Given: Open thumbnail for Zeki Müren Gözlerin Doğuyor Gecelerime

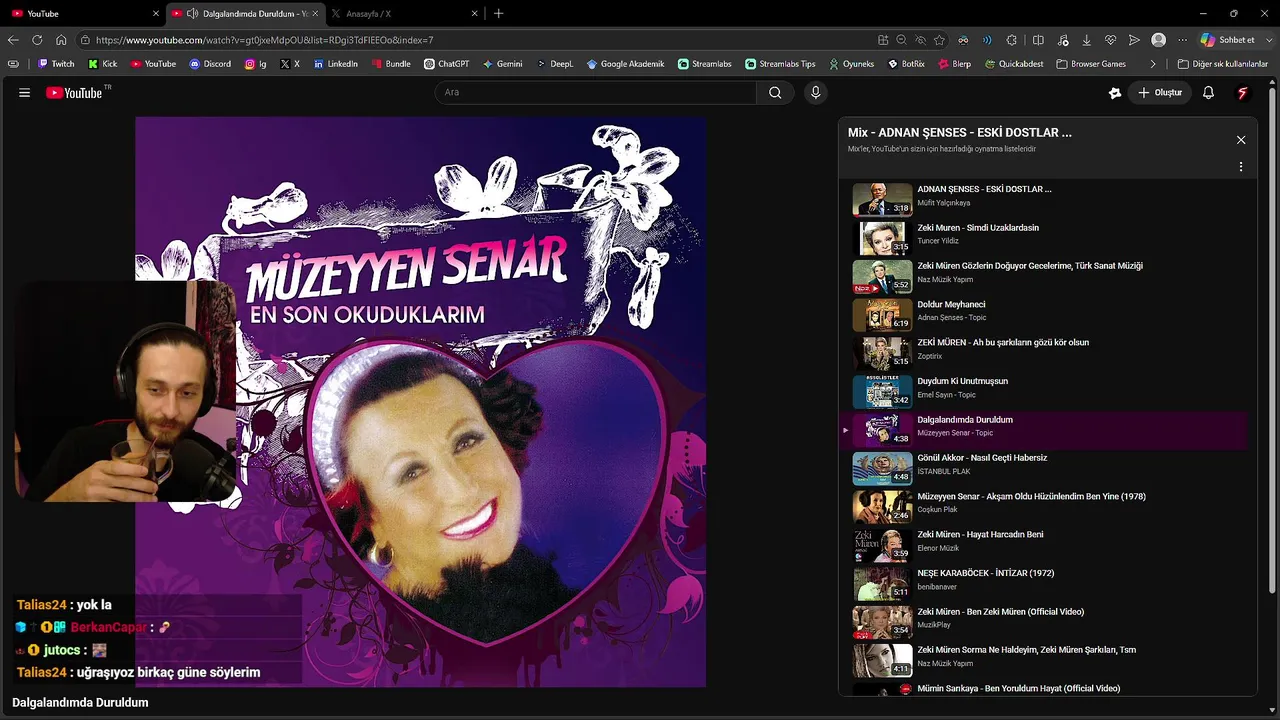Looking at the screenshot, I should click(882, 276).
